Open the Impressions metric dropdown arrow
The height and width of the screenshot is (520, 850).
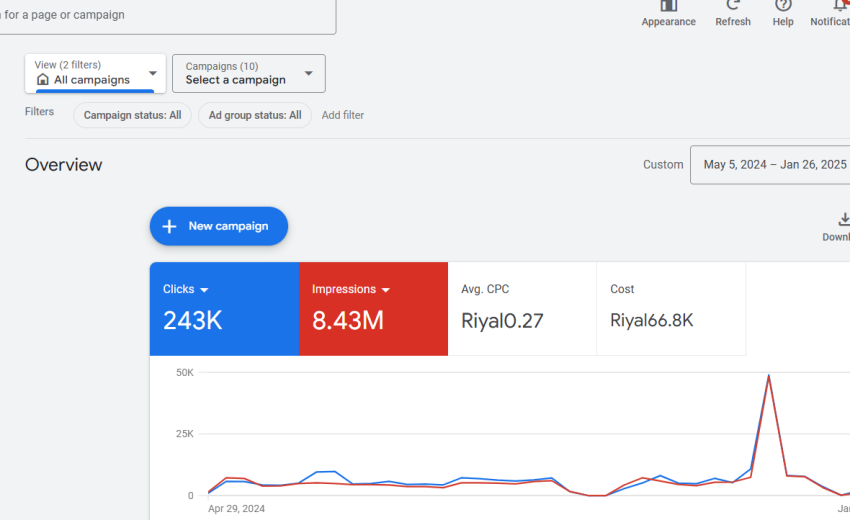(386, 290)
